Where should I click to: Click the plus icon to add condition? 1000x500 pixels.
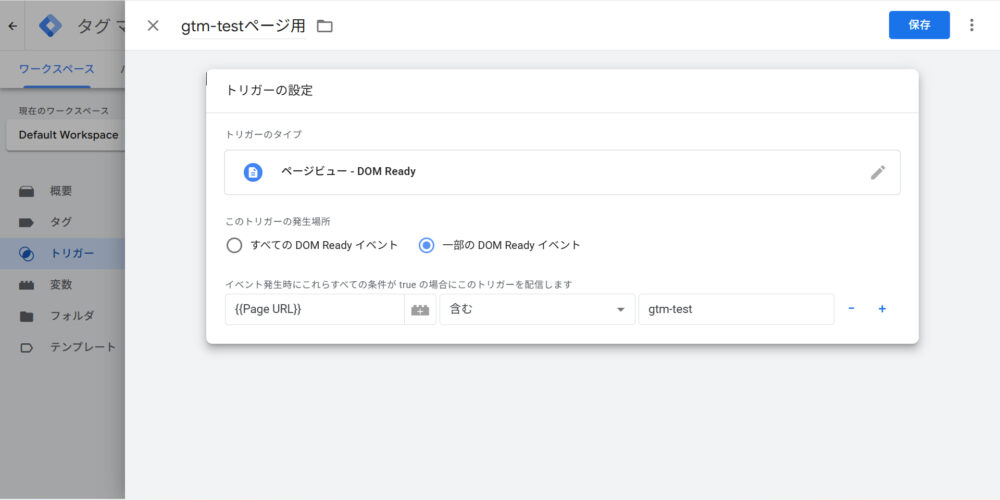click(x=882, y=309)
